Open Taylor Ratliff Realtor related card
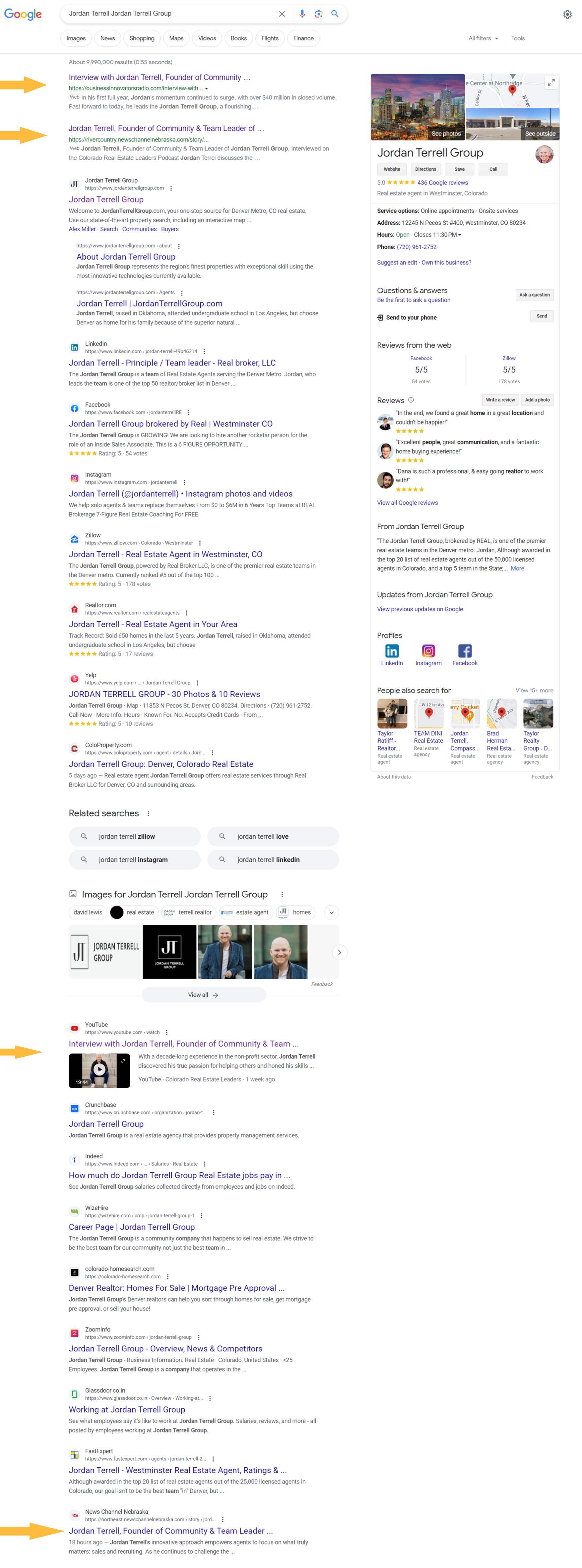Viewport: 582px width, 1568px height. (x=392, y=732)
